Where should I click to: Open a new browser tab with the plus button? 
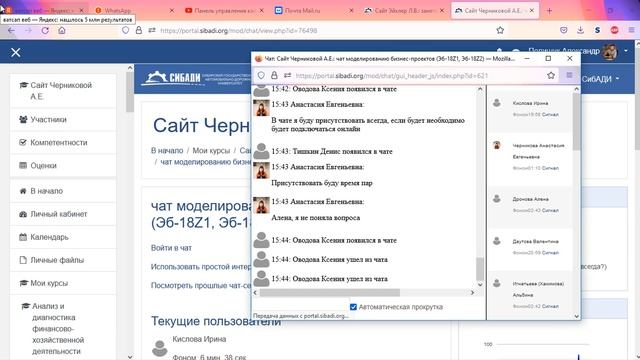(x=549, y=11)
